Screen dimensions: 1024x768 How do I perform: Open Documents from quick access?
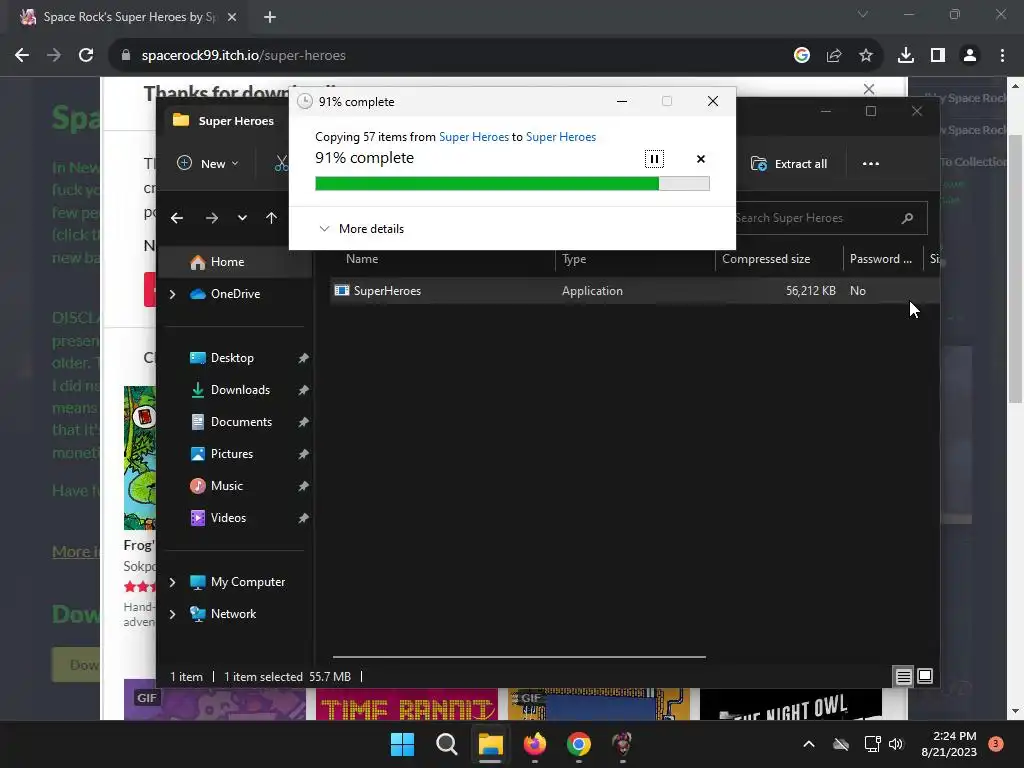pos(241,422)
